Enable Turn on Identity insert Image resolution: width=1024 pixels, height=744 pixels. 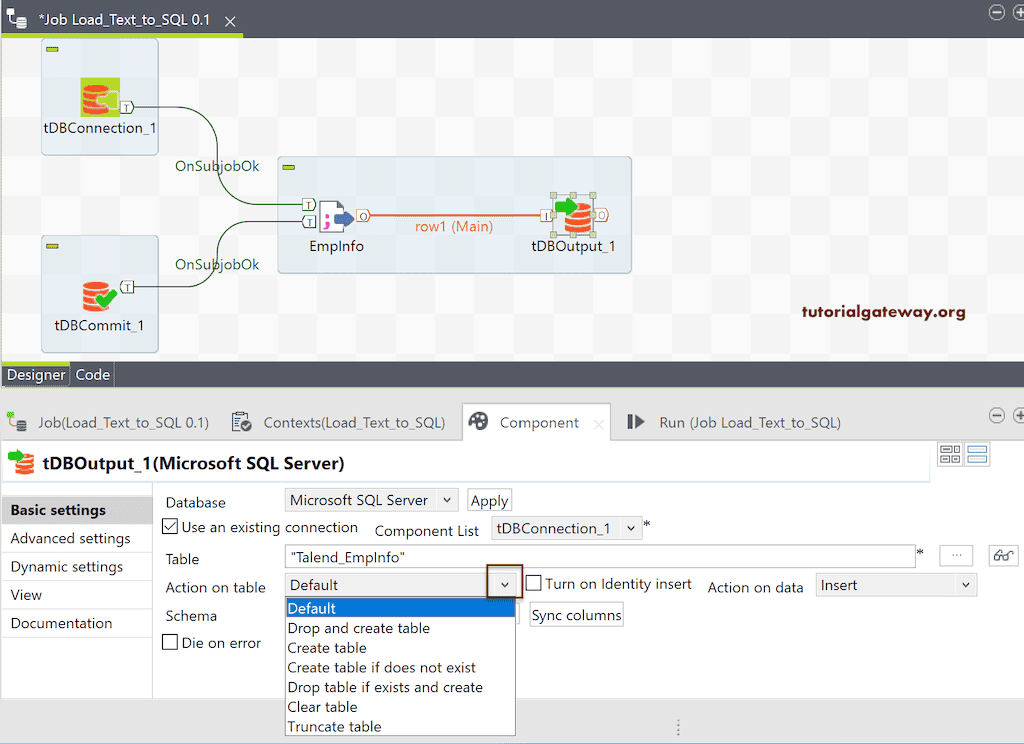click(x=534, y=583)
